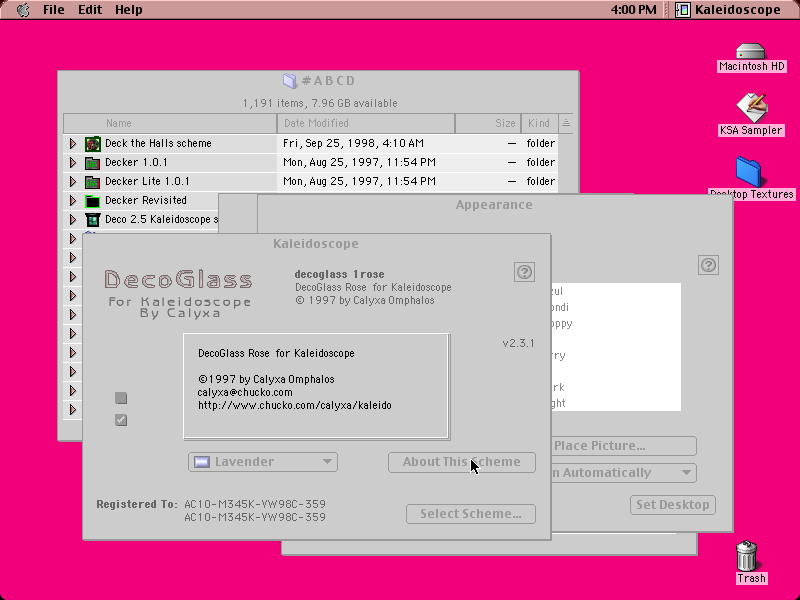The height and width of the screenshot is (600, 800).
Task: Click the Kaleidoscope window help button
Action: [x=524, y=272]
